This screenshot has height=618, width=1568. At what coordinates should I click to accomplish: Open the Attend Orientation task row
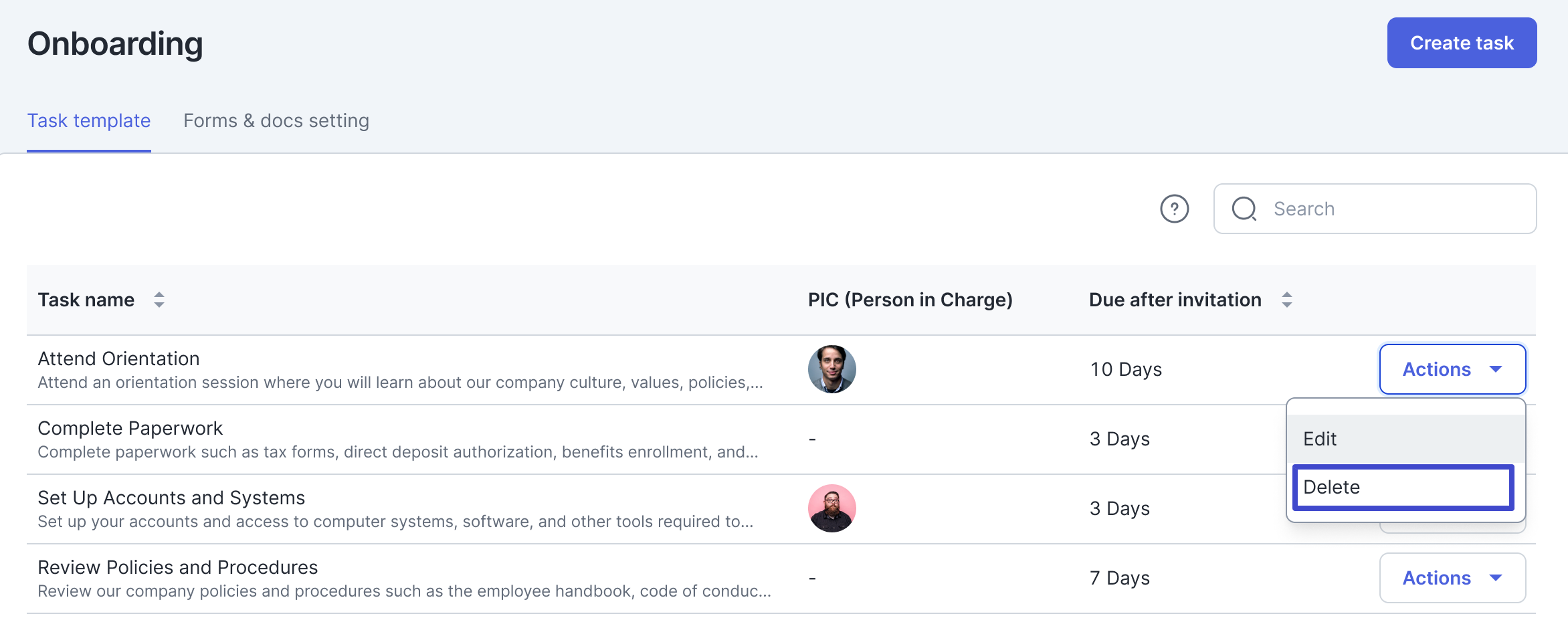pos(119,358)
